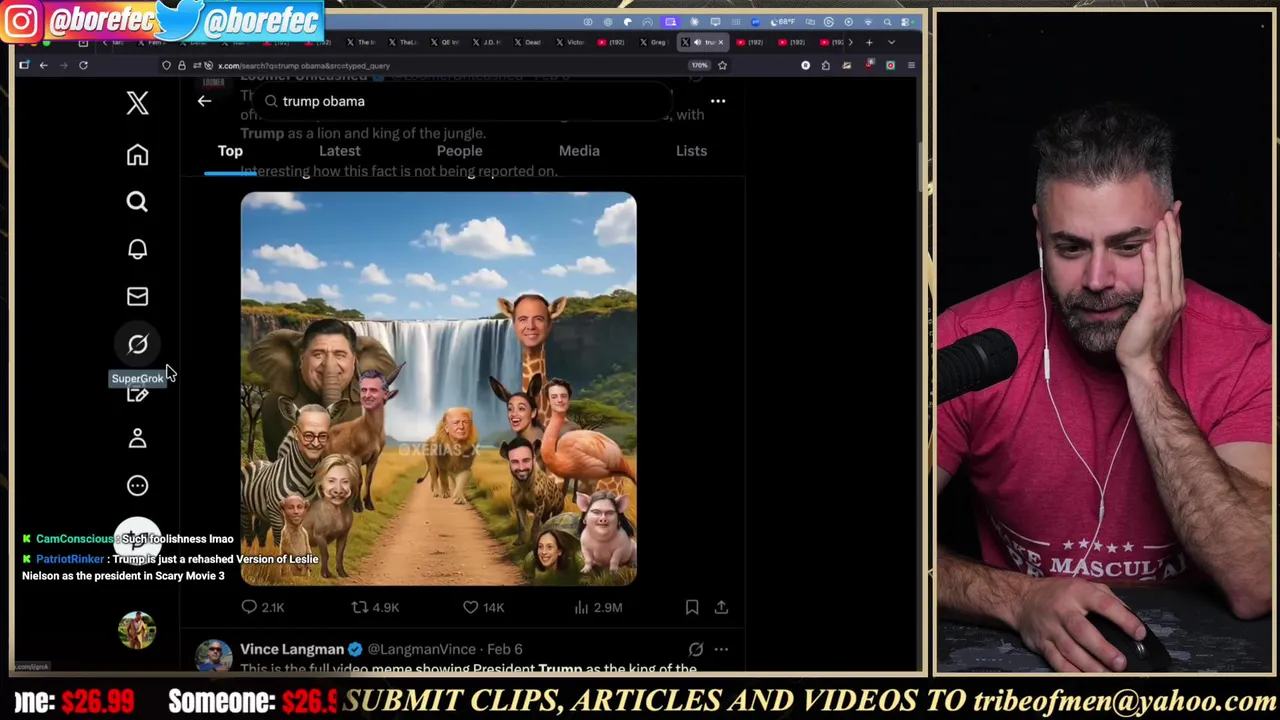1280x720 pixels.
Task: Switch to the Lists tab
Action: (691, 151)
